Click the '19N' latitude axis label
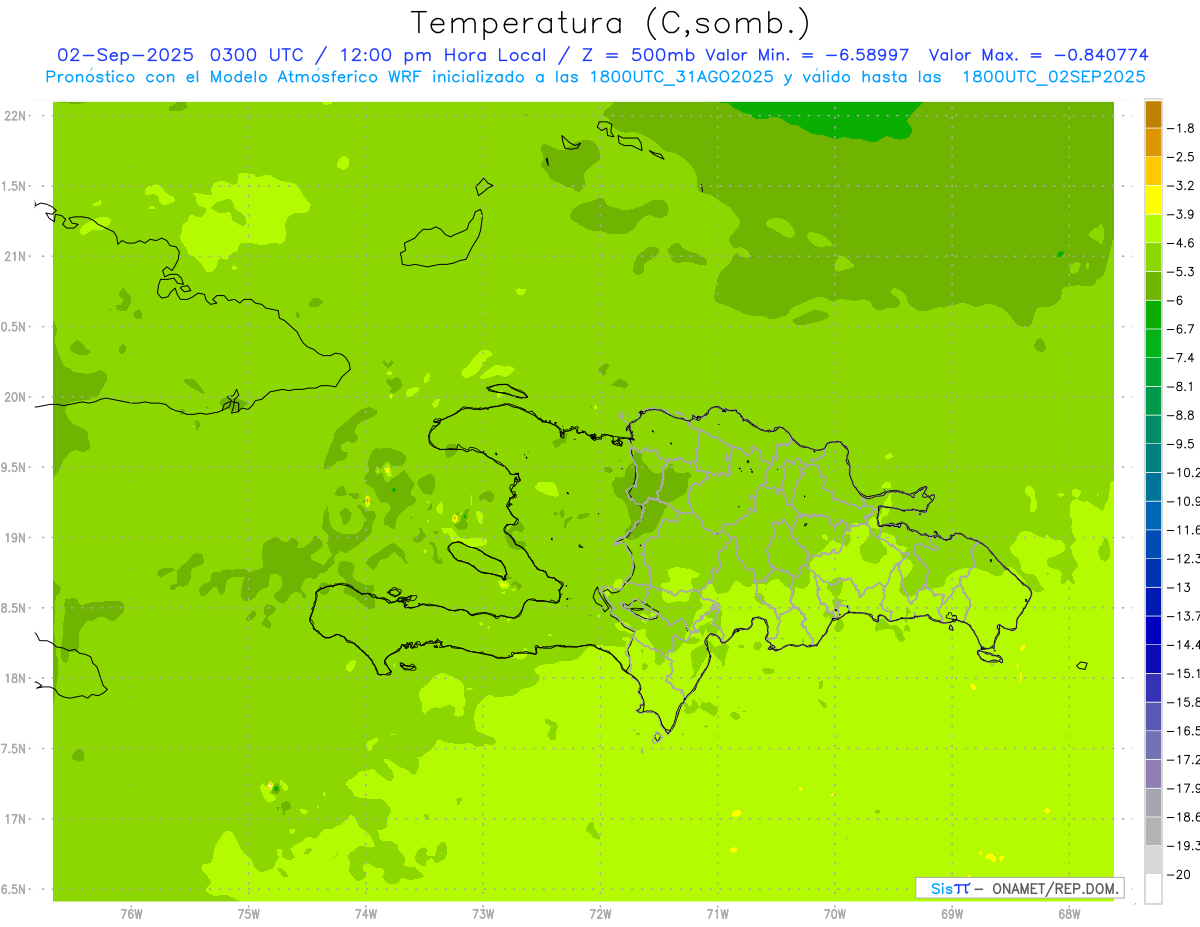The width and height of the screenshot is (1200, 927). 16,538
